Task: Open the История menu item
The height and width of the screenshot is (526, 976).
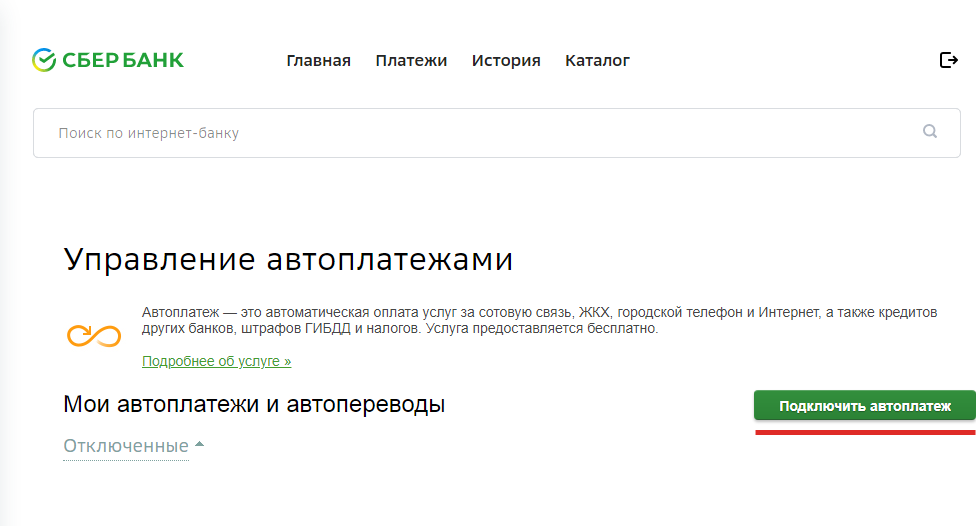Action: 506,61
